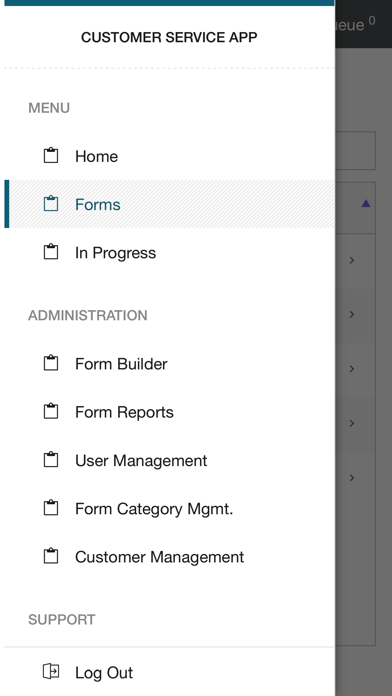Click the clipboard icon beside Forms
392x696 pixels.
[x=51, y=204]
